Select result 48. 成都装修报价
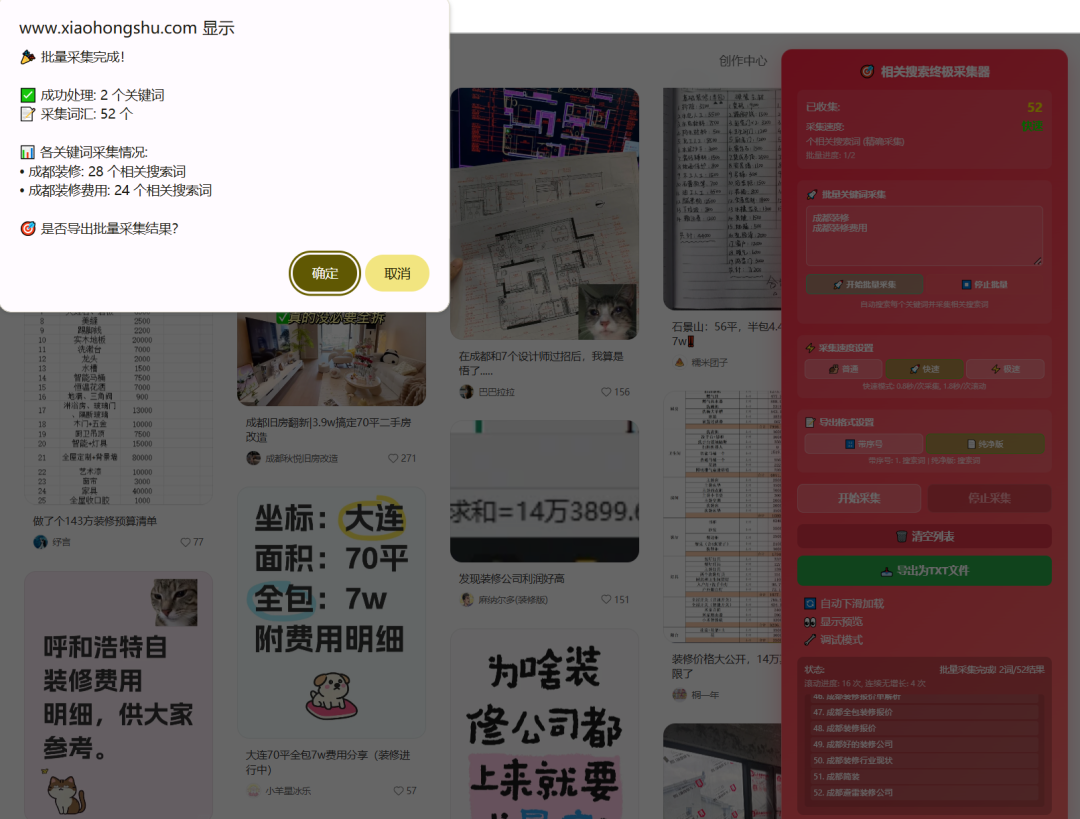 924,728
